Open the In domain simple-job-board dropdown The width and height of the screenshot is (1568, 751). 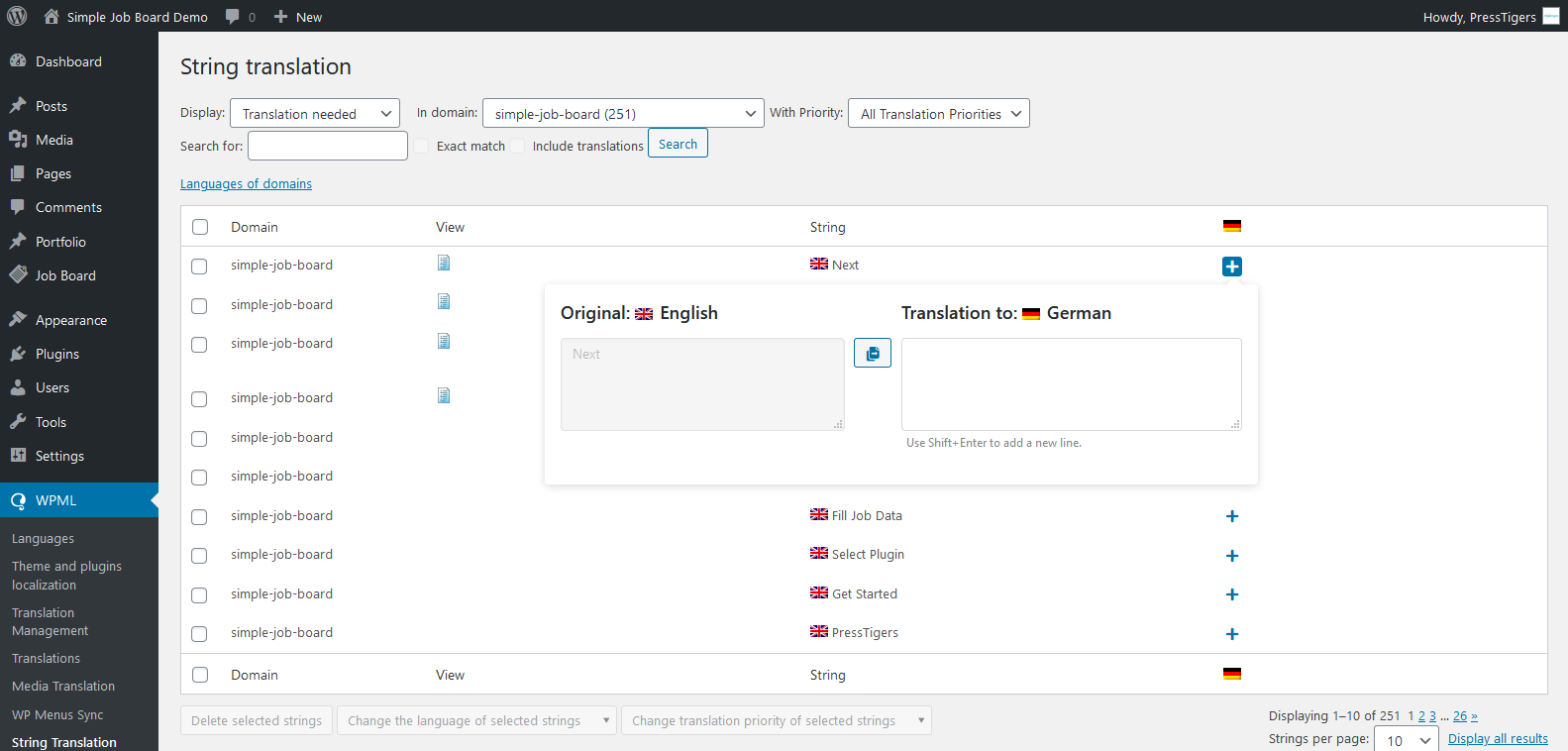point(623,114)
